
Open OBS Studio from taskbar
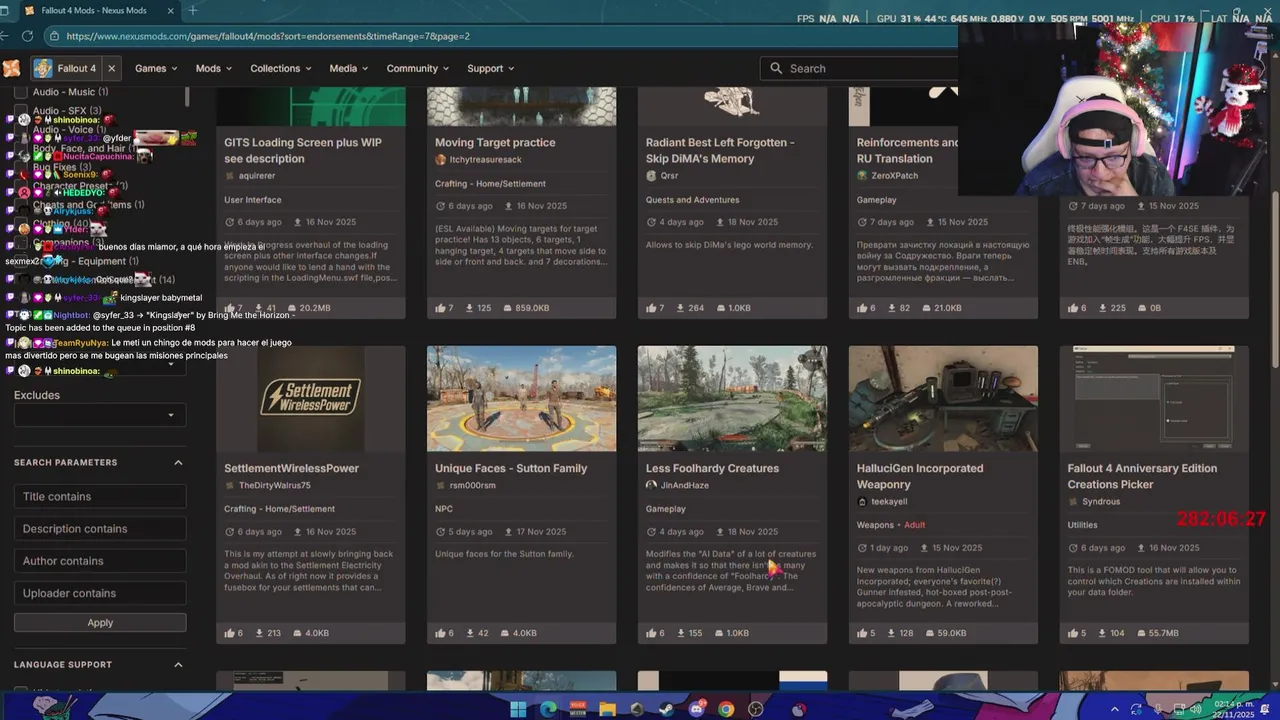click(x=756, y=710)
